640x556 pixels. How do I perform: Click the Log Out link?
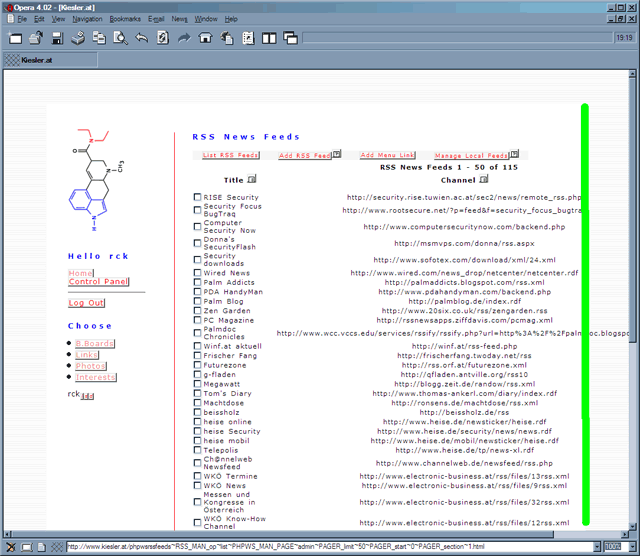(x=86, y=303)
